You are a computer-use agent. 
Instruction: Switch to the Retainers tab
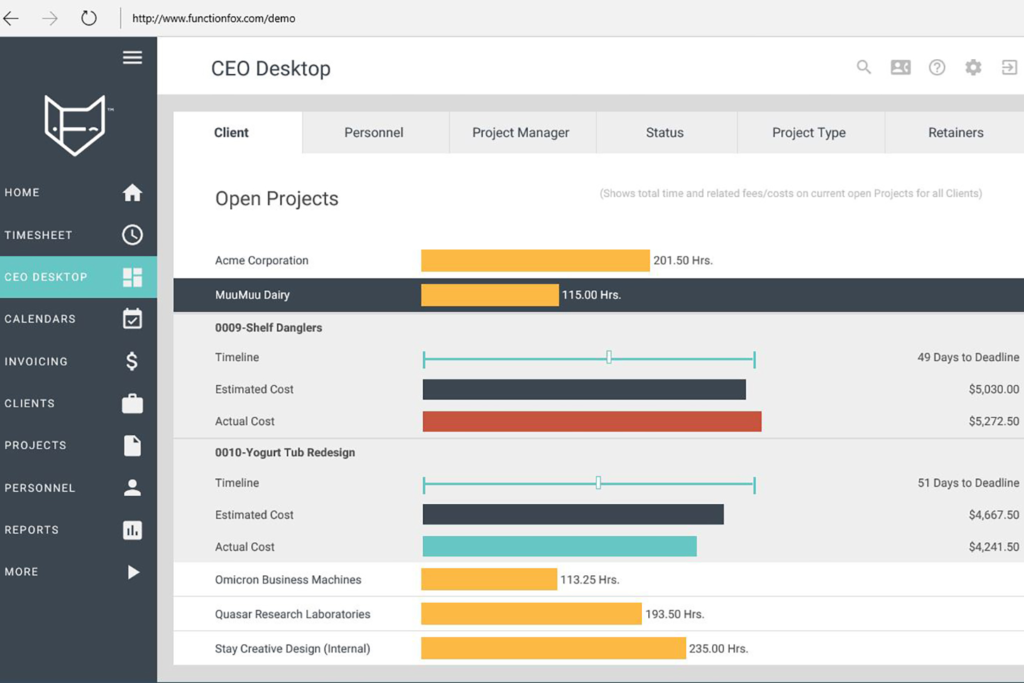[955, 133]
